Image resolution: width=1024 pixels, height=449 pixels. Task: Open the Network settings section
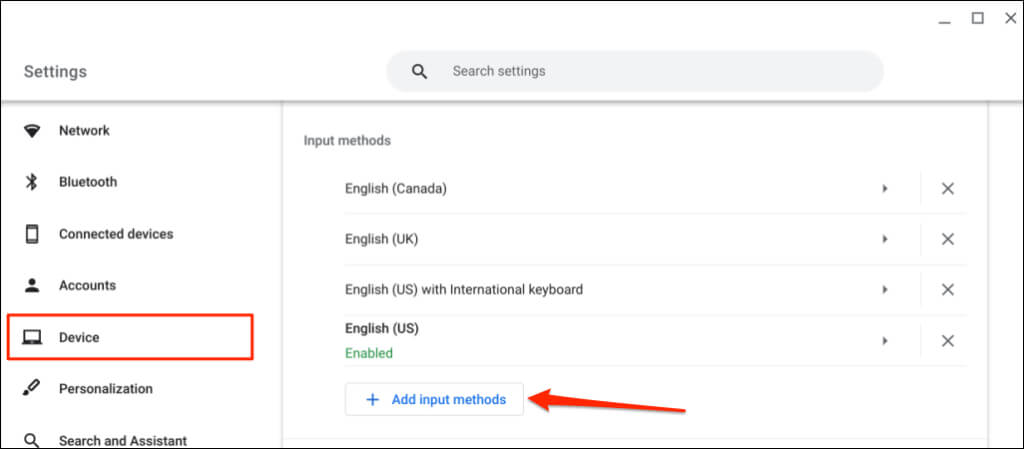[84, 131]
